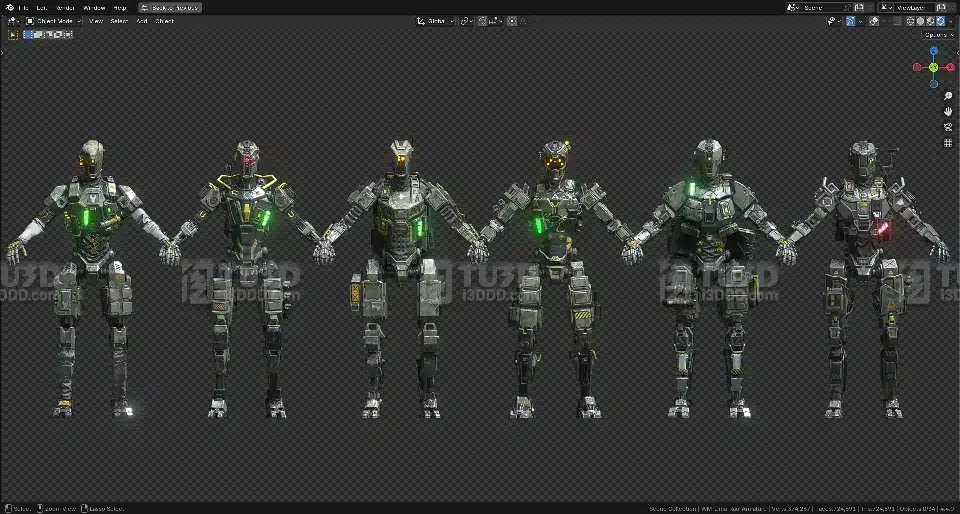Open the Render menu
Image resolution: width=960 pixels, height=514 pixels.
[x=64, y=7]
